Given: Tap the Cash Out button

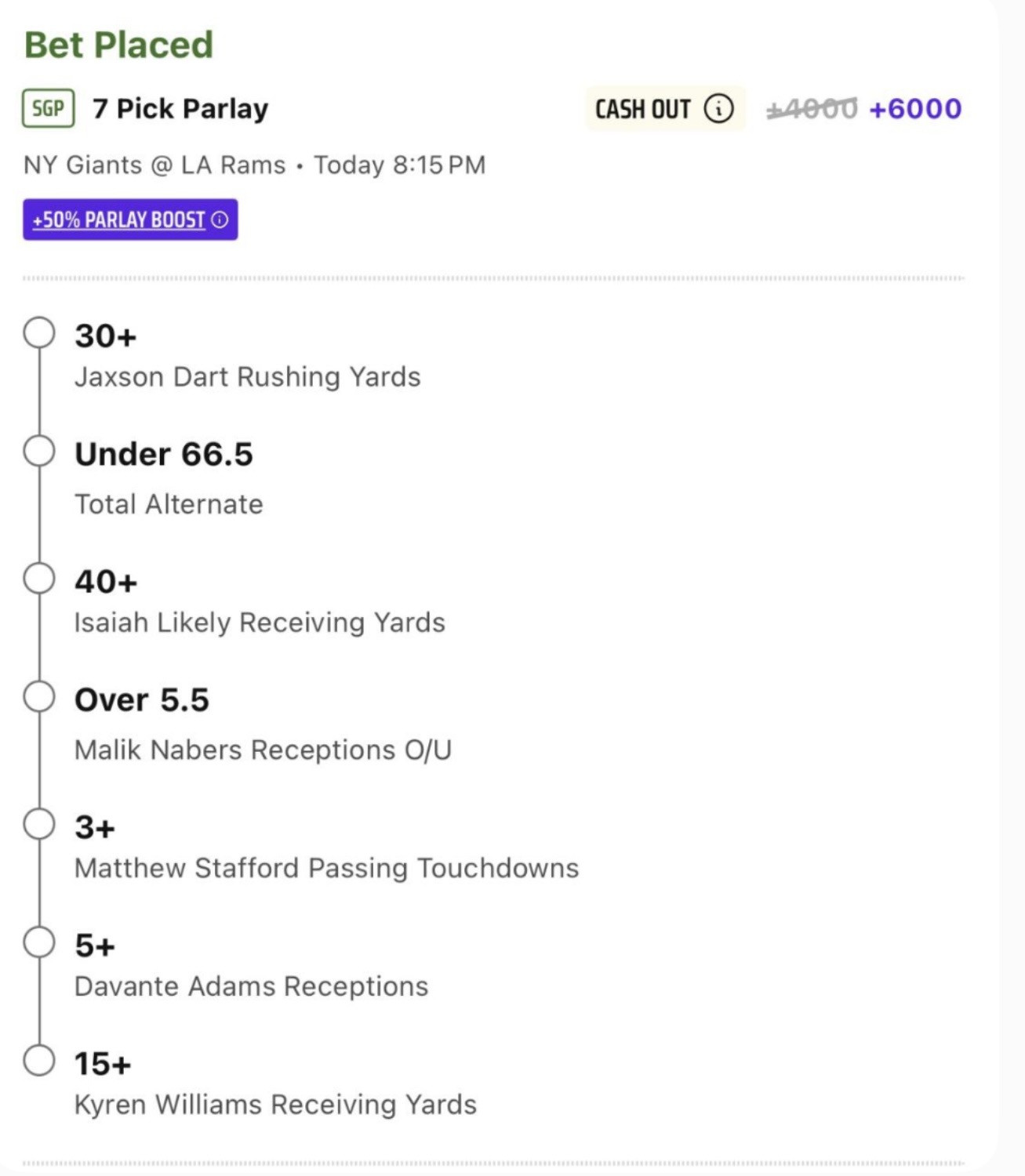Looking at the screenshot, I should click(665, 108).
